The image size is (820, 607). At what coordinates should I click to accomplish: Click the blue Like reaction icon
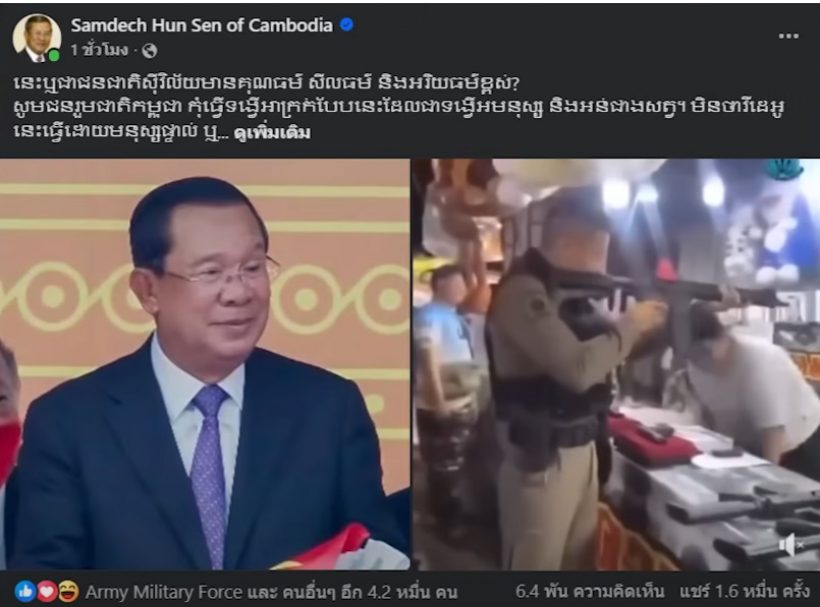tap(25, 591)
